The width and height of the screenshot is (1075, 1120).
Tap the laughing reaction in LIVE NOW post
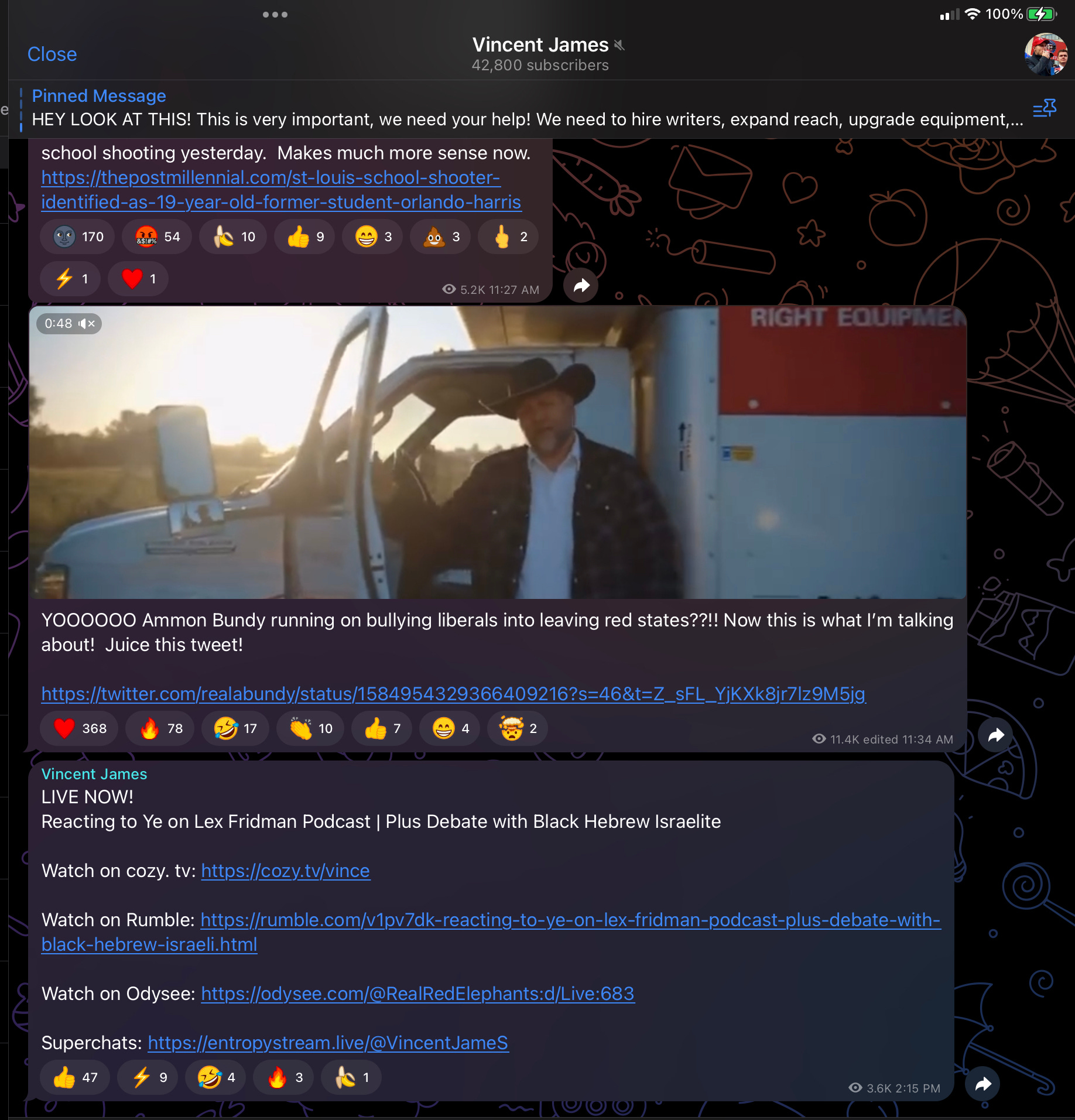(x=215, y=1077)
